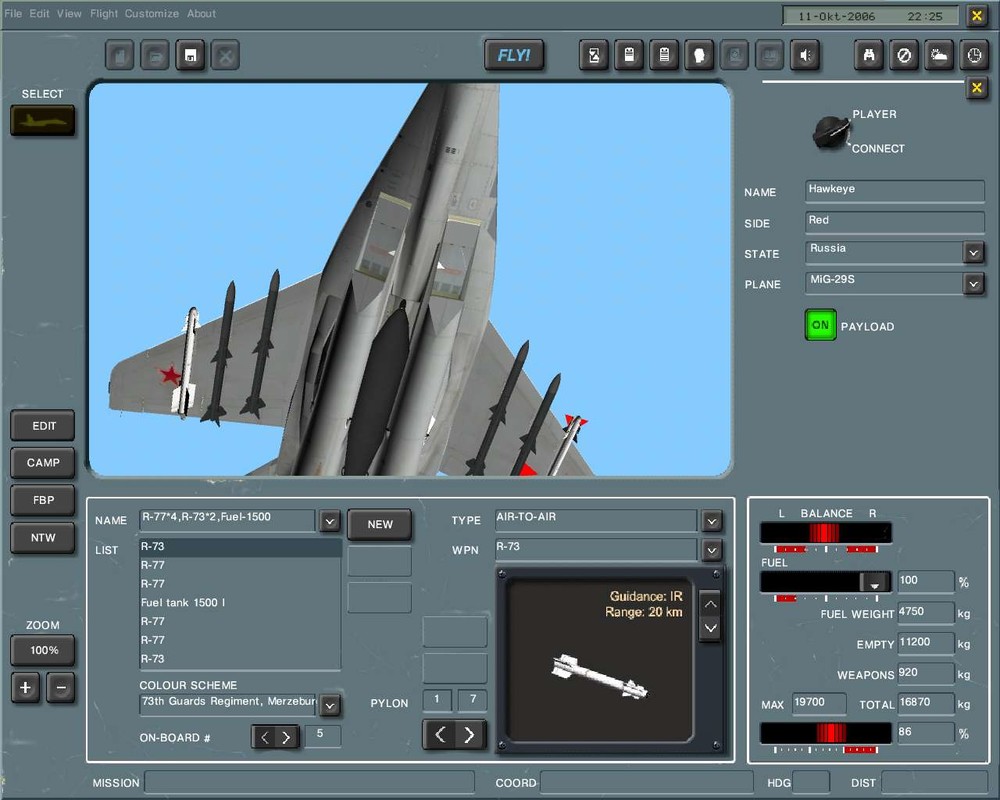Image resolution: width=1000 pixels, height=800 pixels.
Task: Go to next pylon arrow
Action: pyautogui.click(x=470, y=734)
